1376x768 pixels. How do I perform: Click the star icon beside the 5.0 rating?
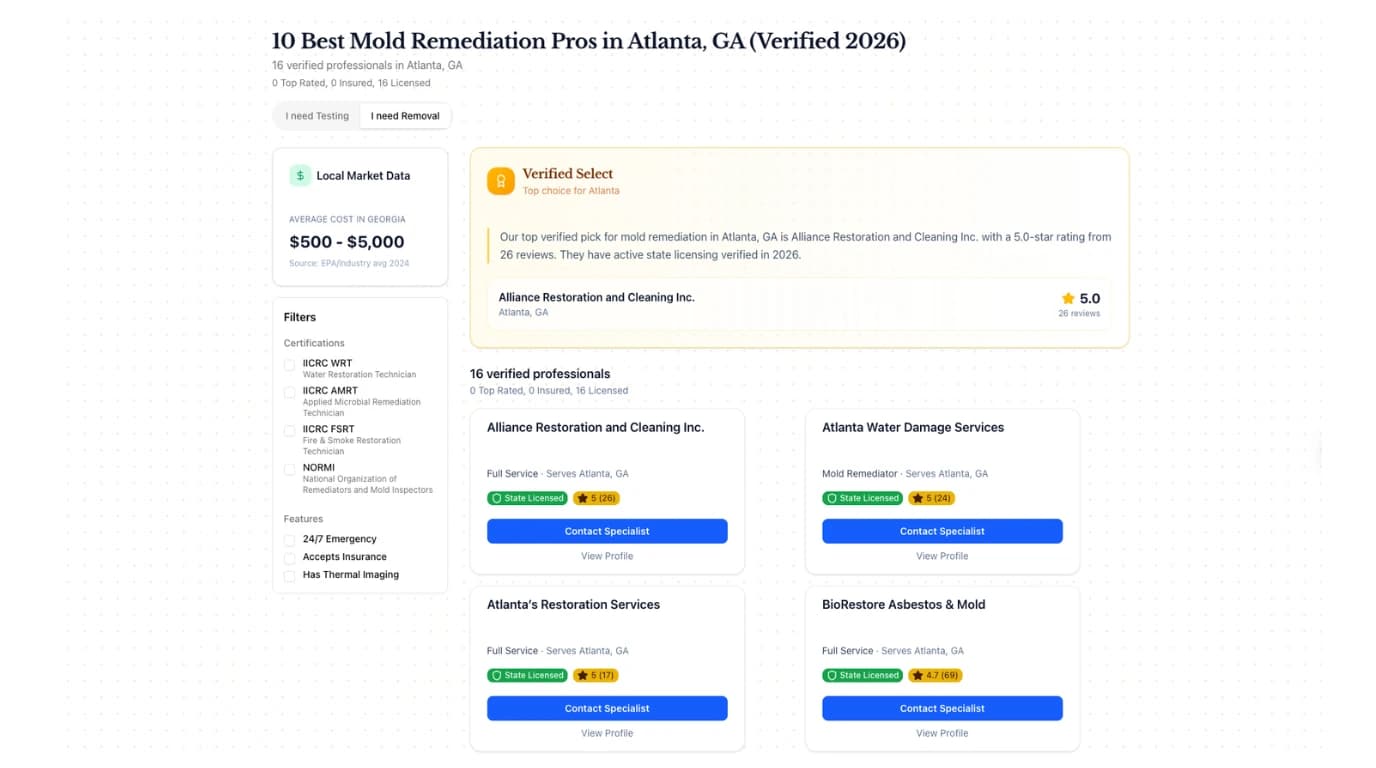(1069, 298)
